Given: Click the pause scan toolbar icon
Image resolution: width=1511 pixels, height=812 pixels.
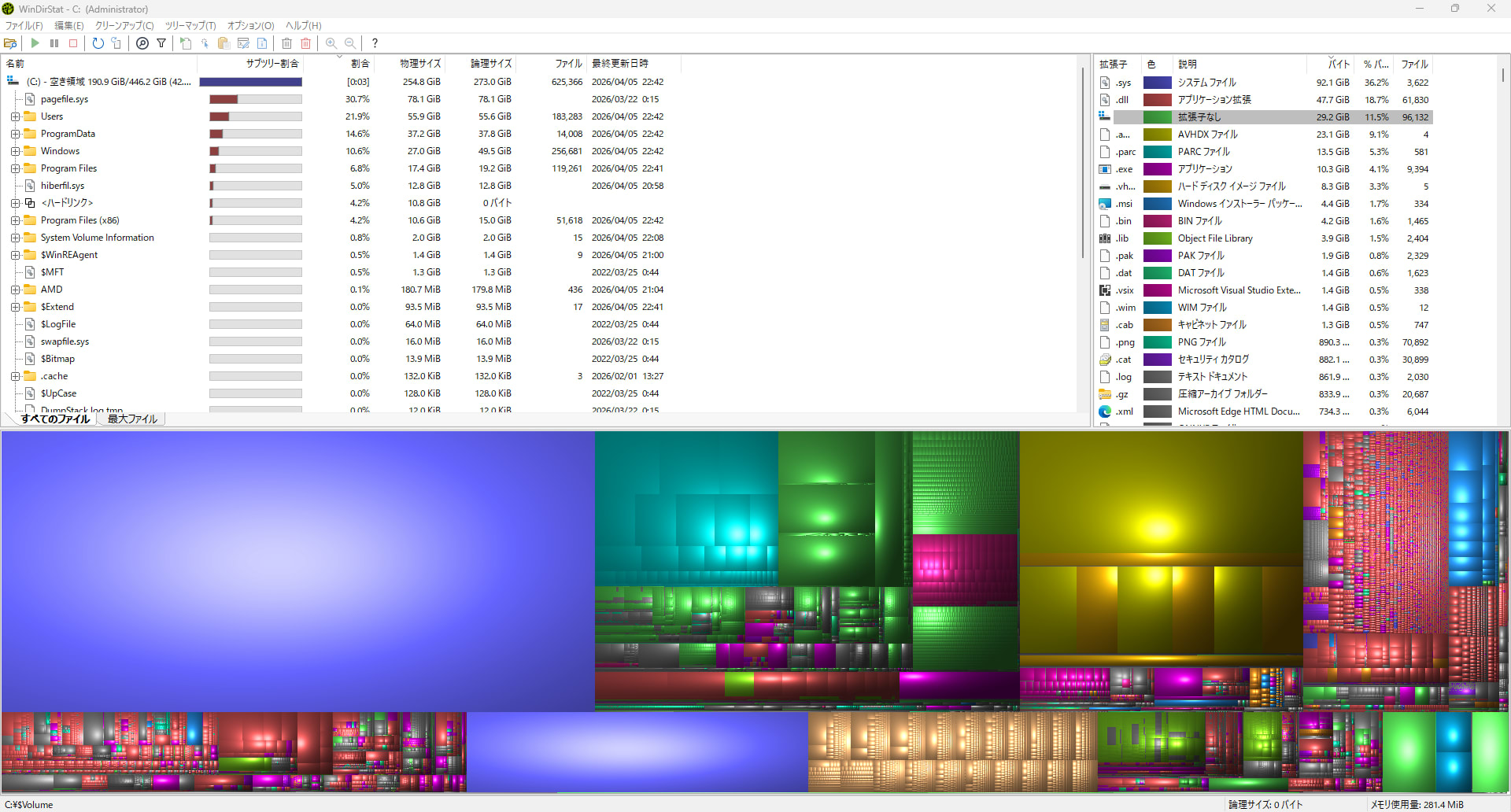Looking at the screenshot, I should pyautogui.click(x=54, y=43).
